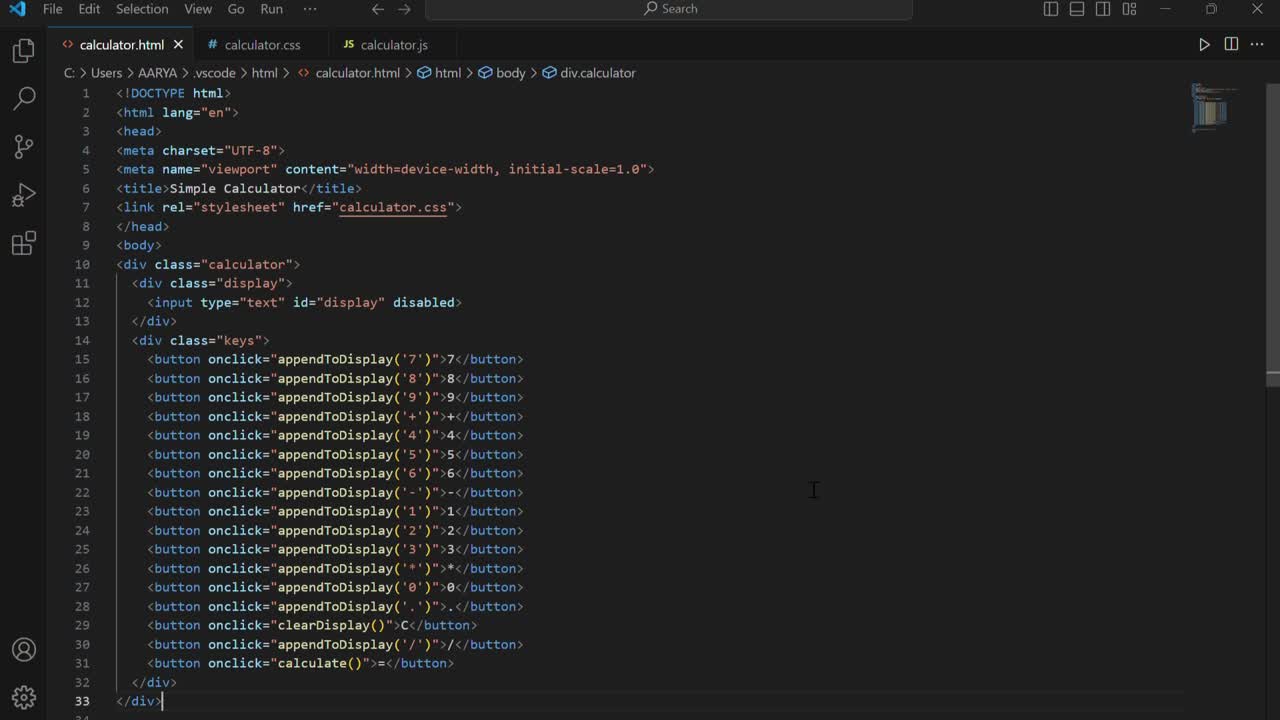Click the VS Code logo icon
The width and height of the screenshot is (1280, 720).
point(17,9)
